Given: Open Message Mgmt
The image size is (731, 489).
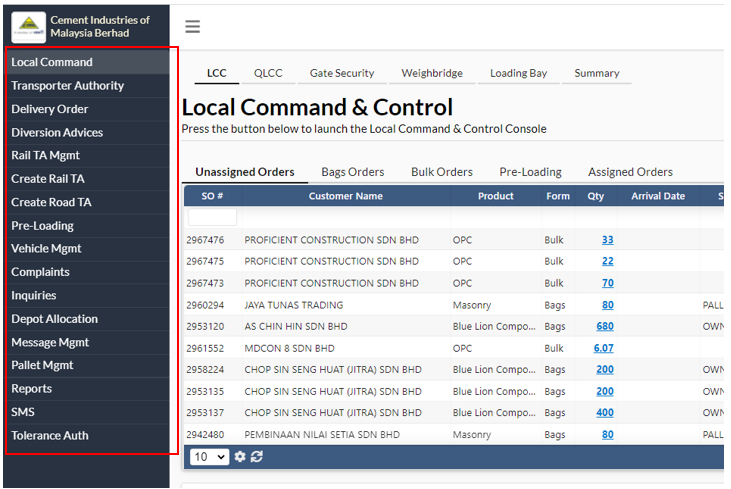Looking at the screenshot, I should (87, 342).
